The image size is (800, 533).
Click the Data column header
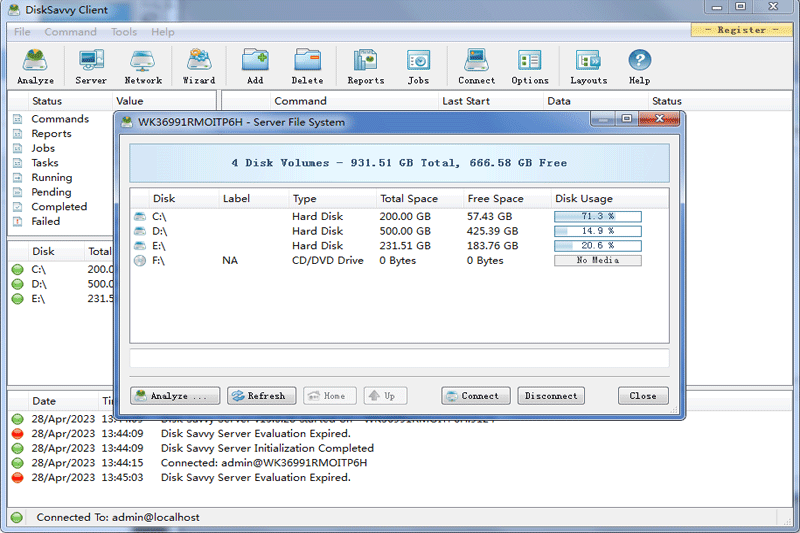pyautogui.click(x=595, y=101)
